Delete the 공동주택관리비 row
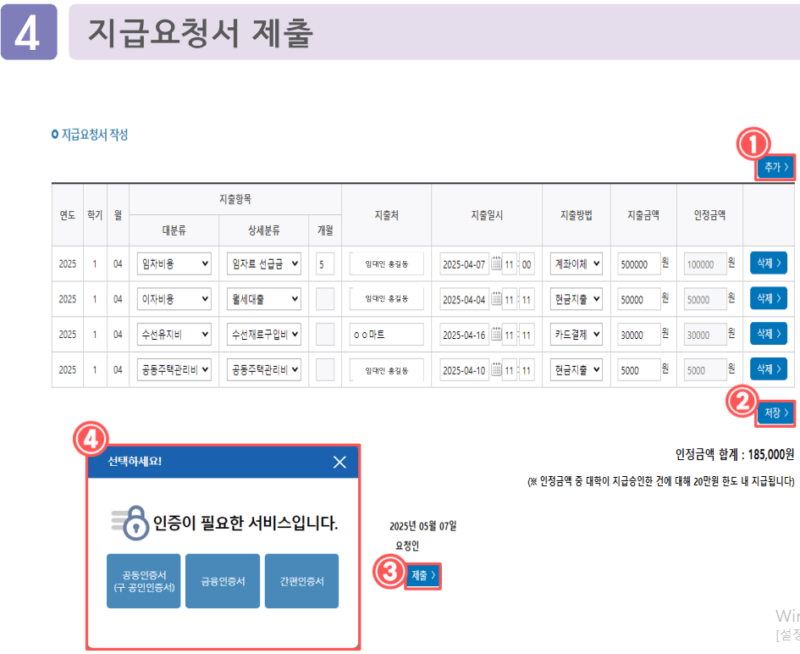The width and height of the screenshot is (800, 654). click(x=768, y=369)
